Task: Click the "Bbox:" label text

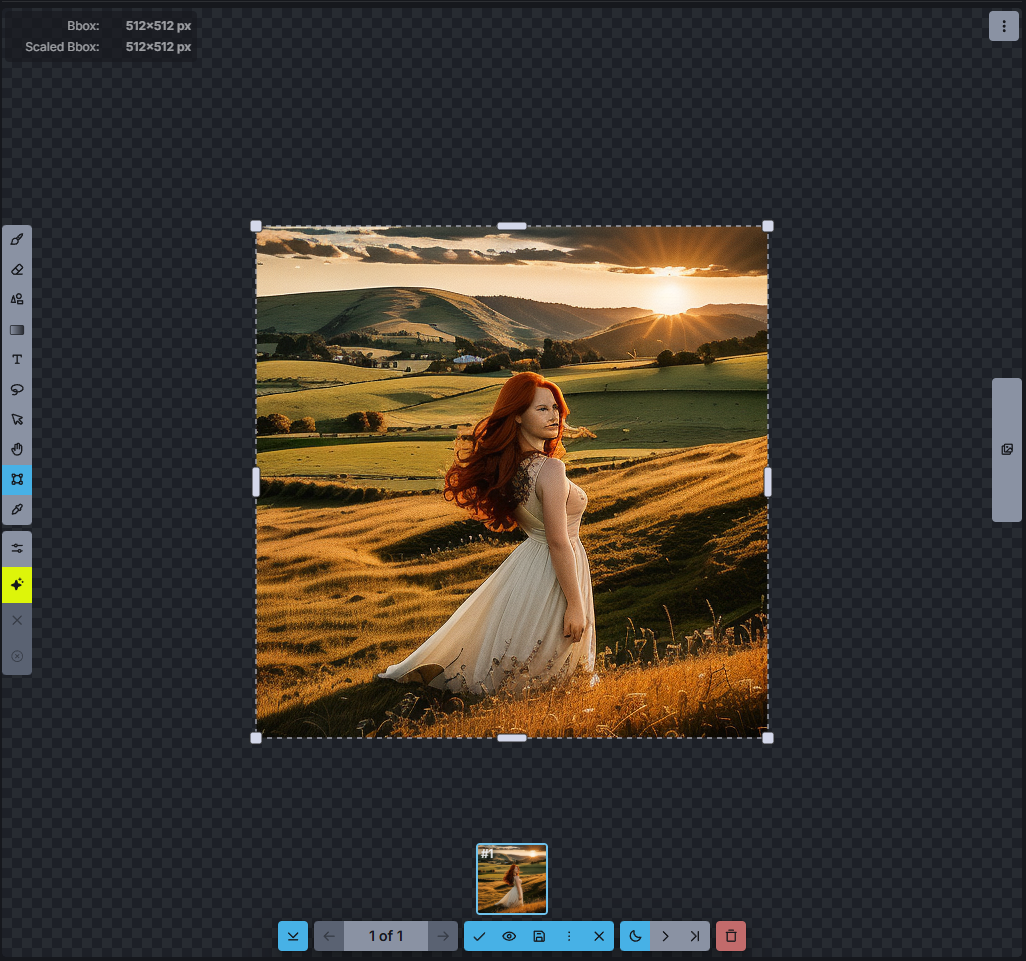Action: pos(83,26)
